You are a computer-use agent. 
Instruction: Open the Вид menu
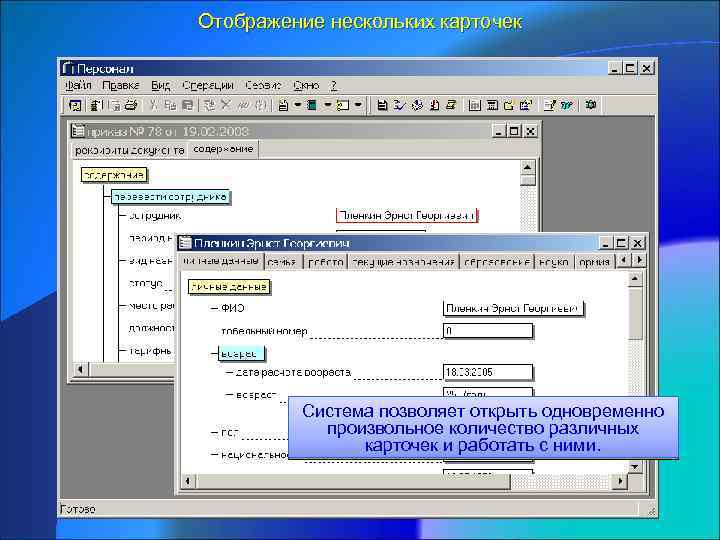click(161, 85)
